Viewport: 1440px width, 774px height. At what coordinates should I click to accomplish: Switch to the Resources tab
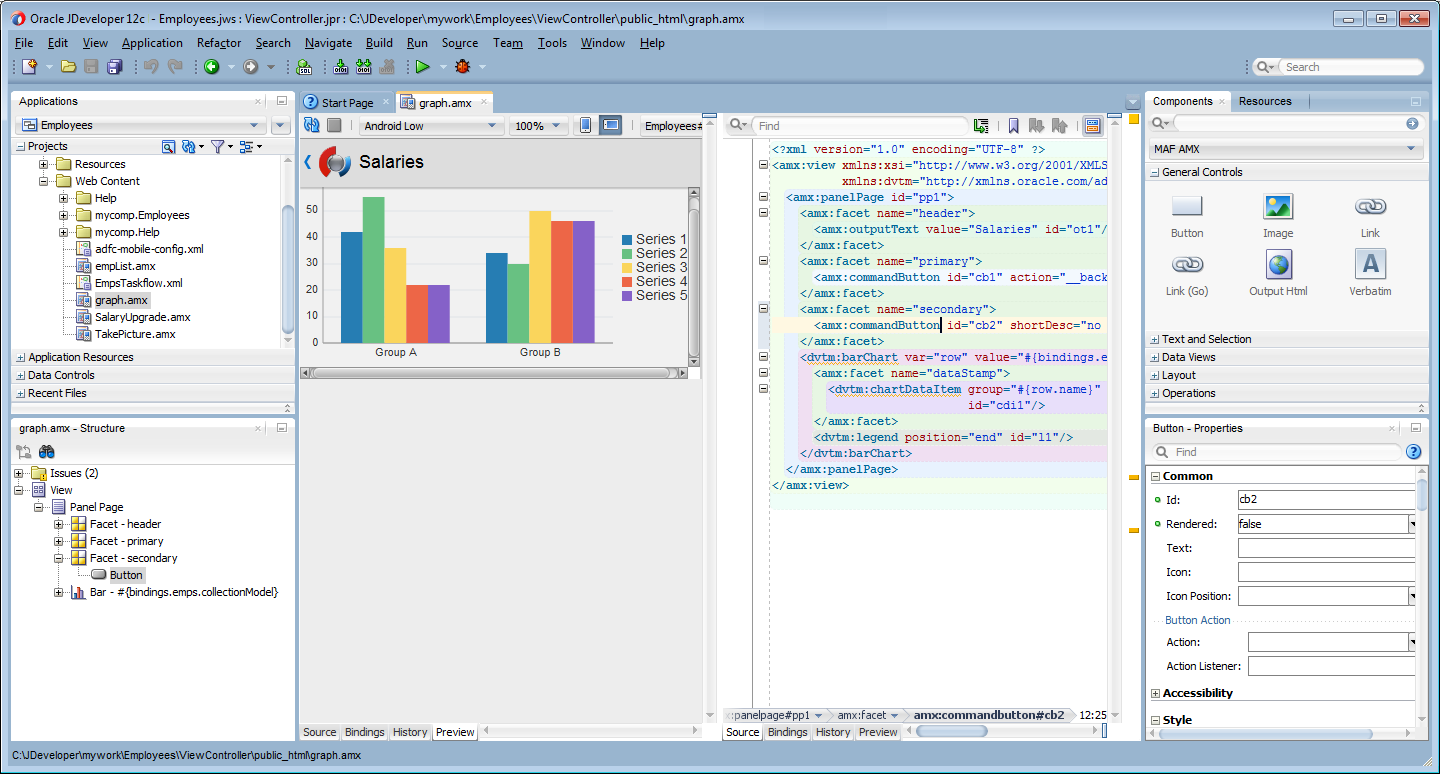point(1265,101)
